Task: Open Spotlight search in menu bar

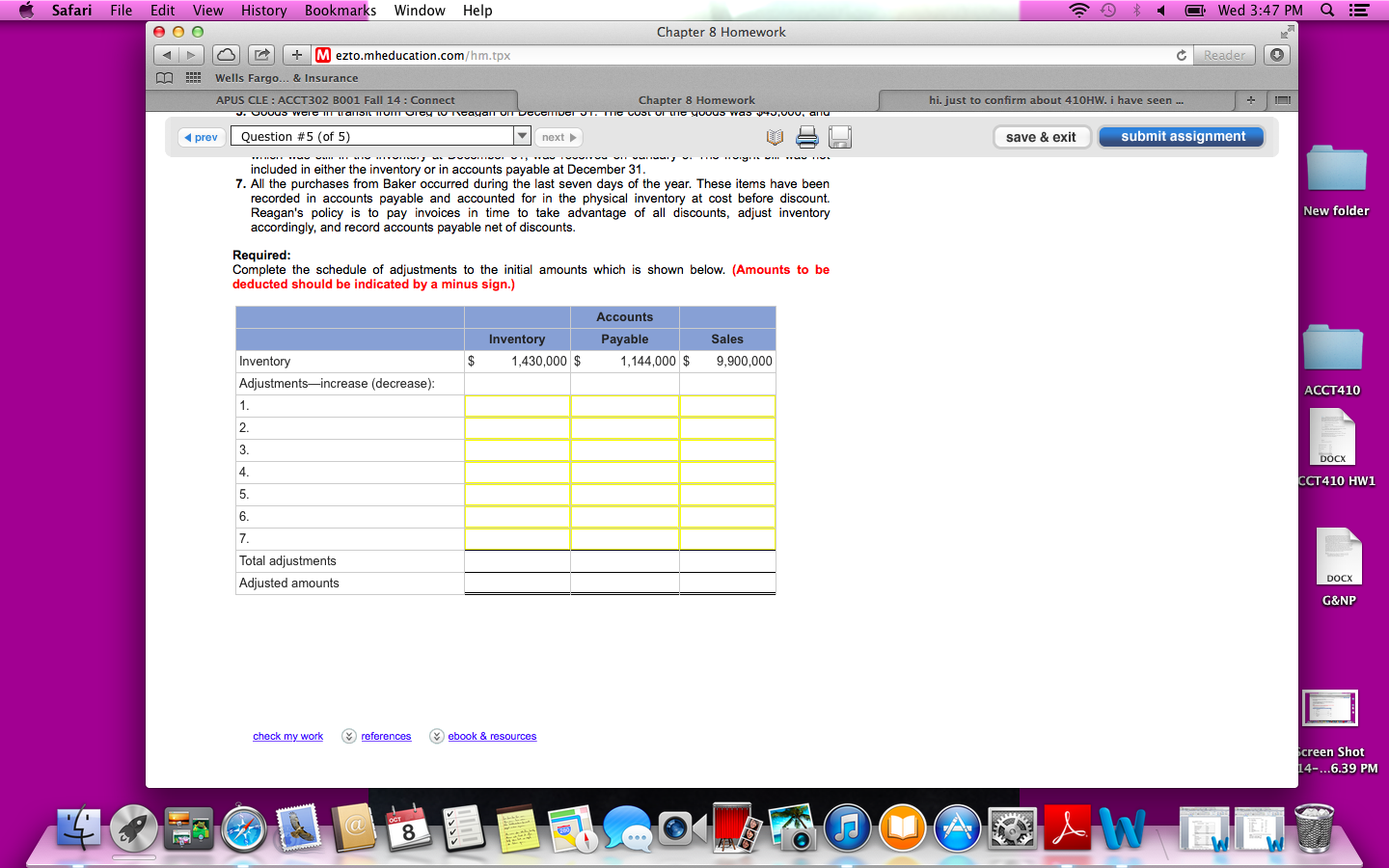Action: pyautogui.click(x=1327, y=11)
